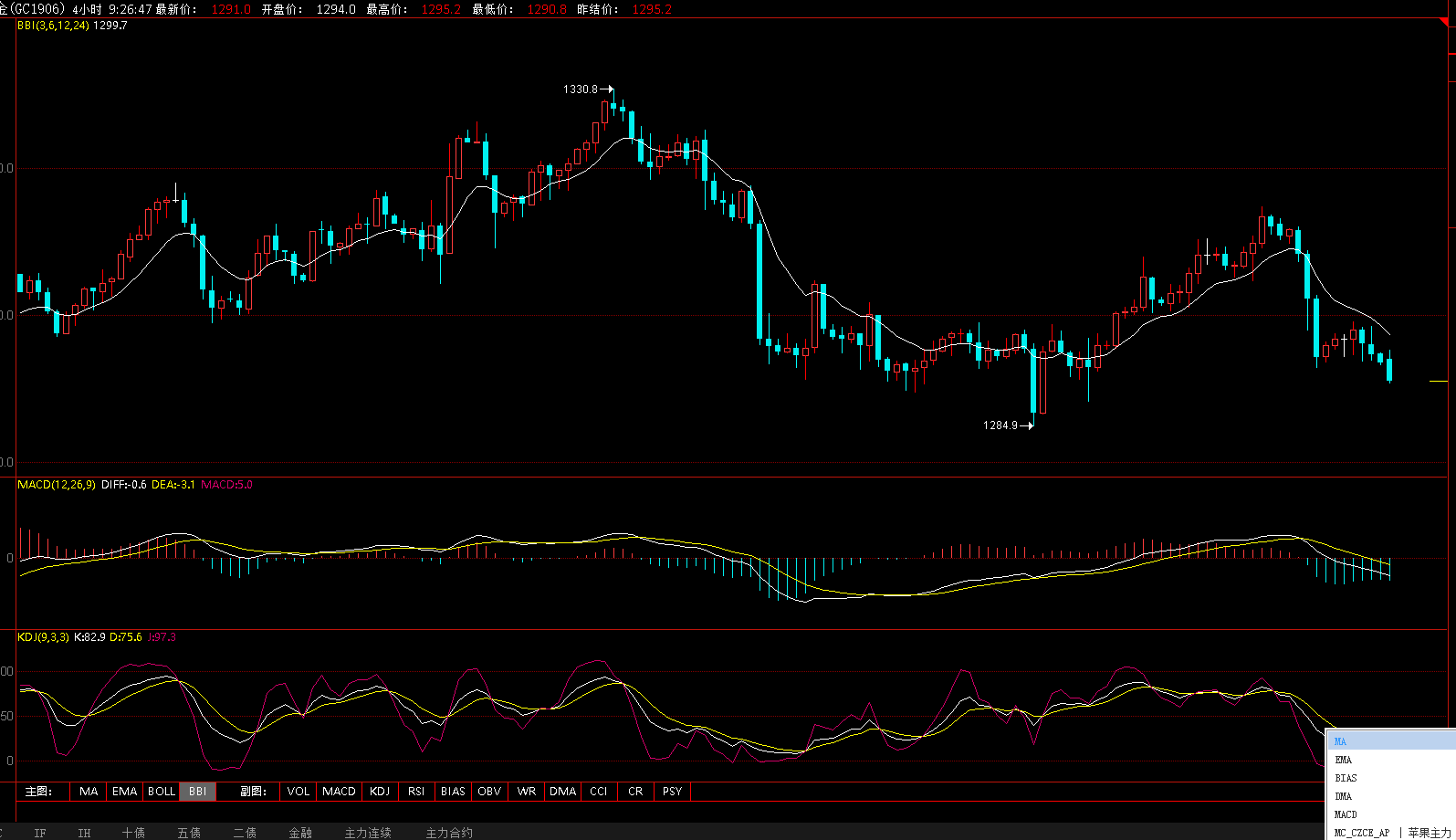
Task: Set sub-chart indicator to RSI
Action: [416, 792]
